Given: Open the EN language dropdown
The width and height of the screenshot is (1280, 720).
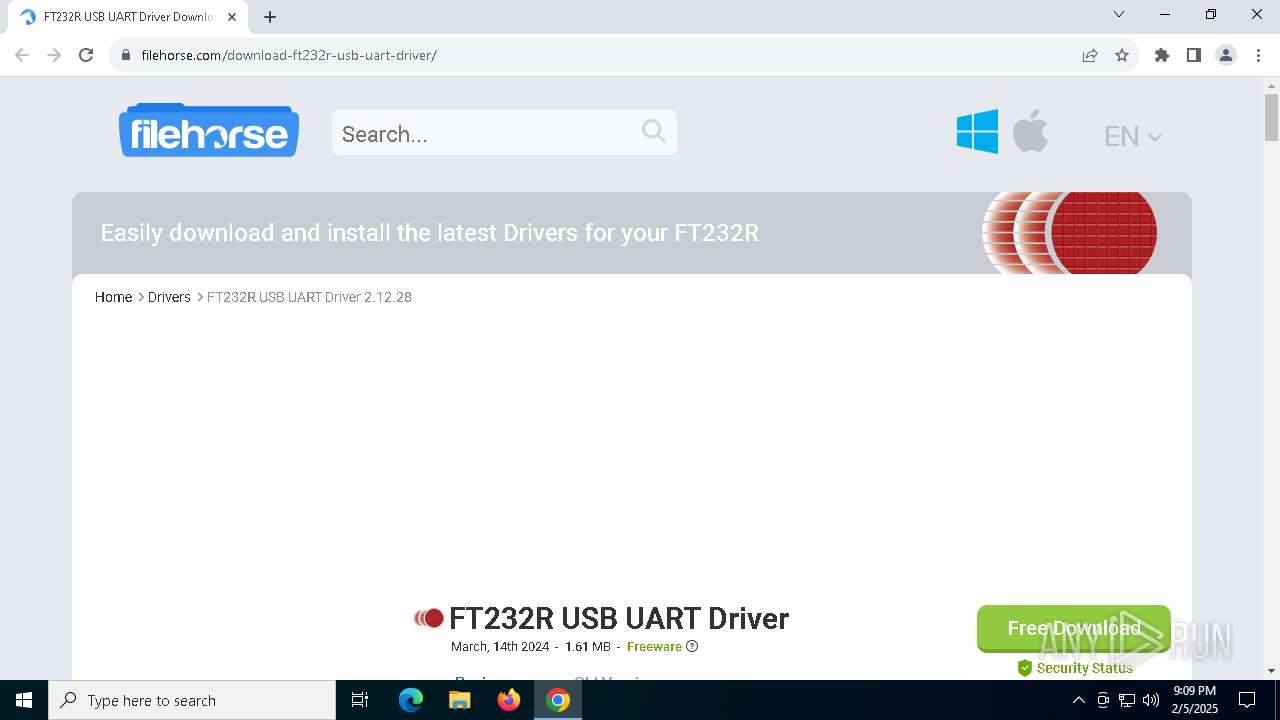Looking at the screenshot, I should pos(1132,136).
